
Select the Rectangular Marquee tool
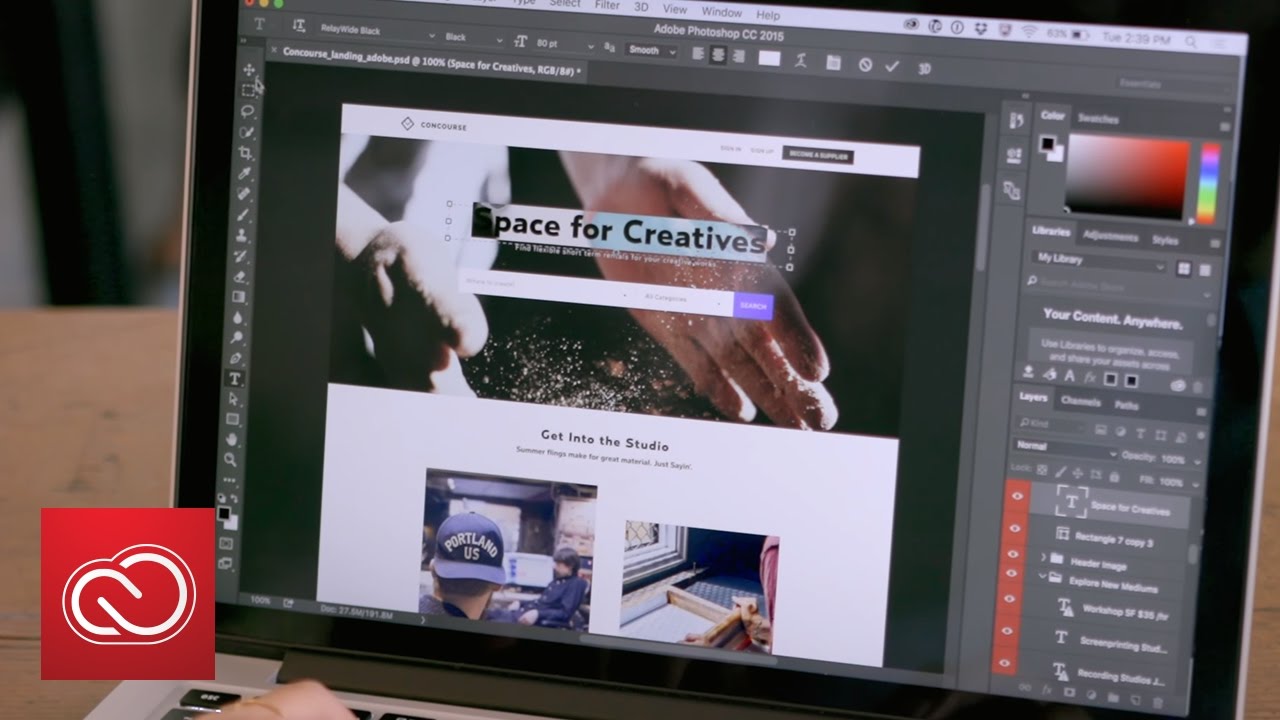pyautogui.click(x=248, y=91)
